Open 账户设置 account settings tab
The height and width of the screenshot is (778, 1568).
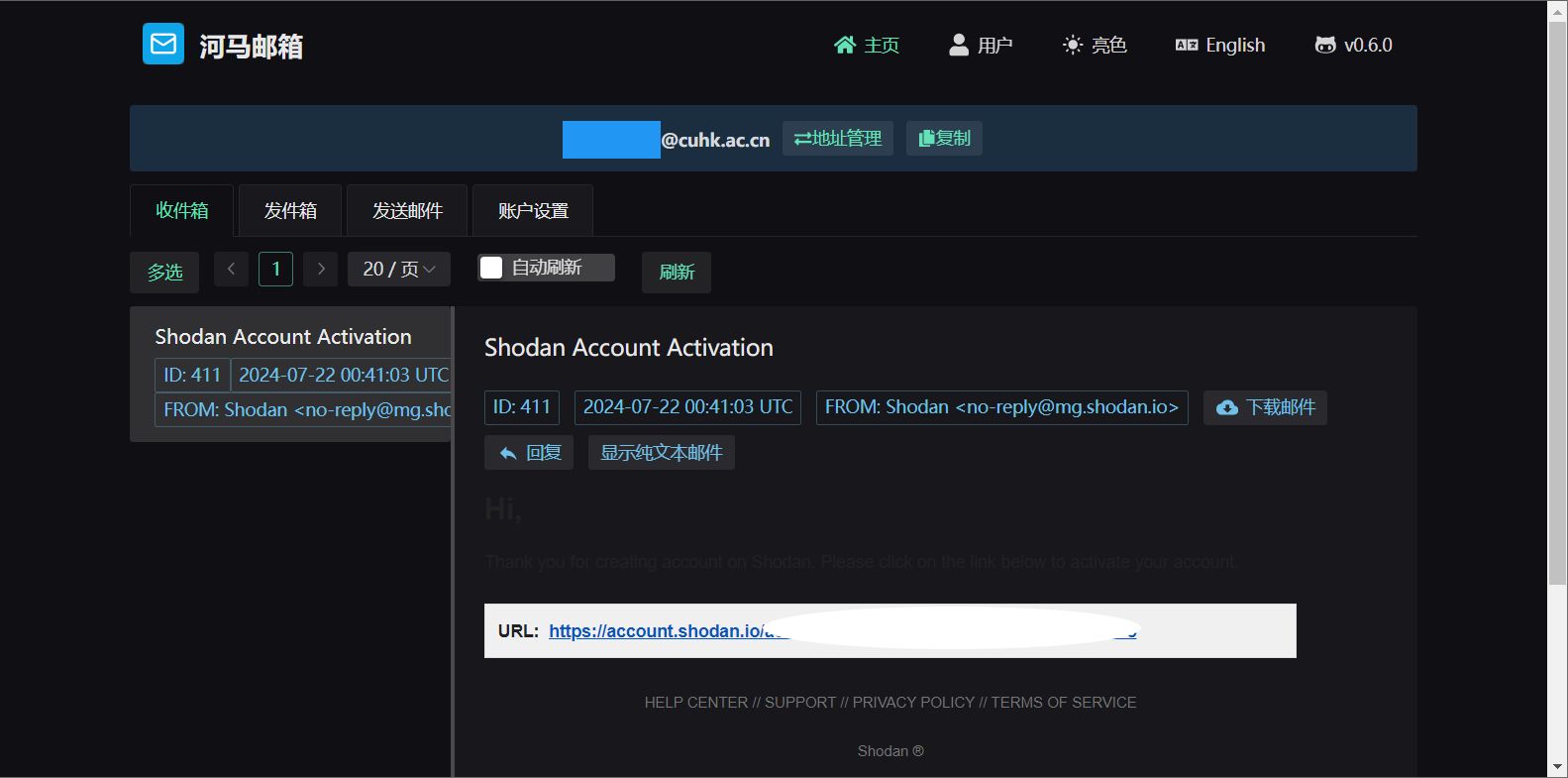pos(533,210)
